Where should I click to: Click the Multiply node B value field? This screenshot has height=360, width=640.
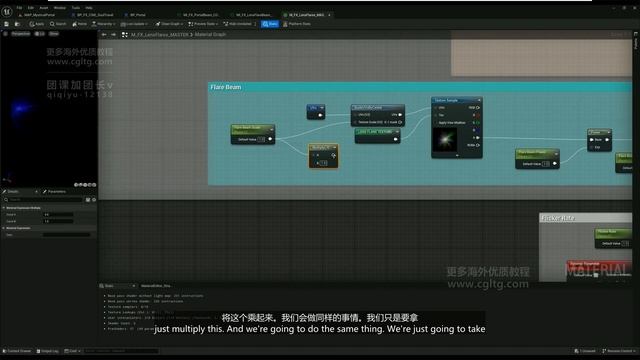323,163
